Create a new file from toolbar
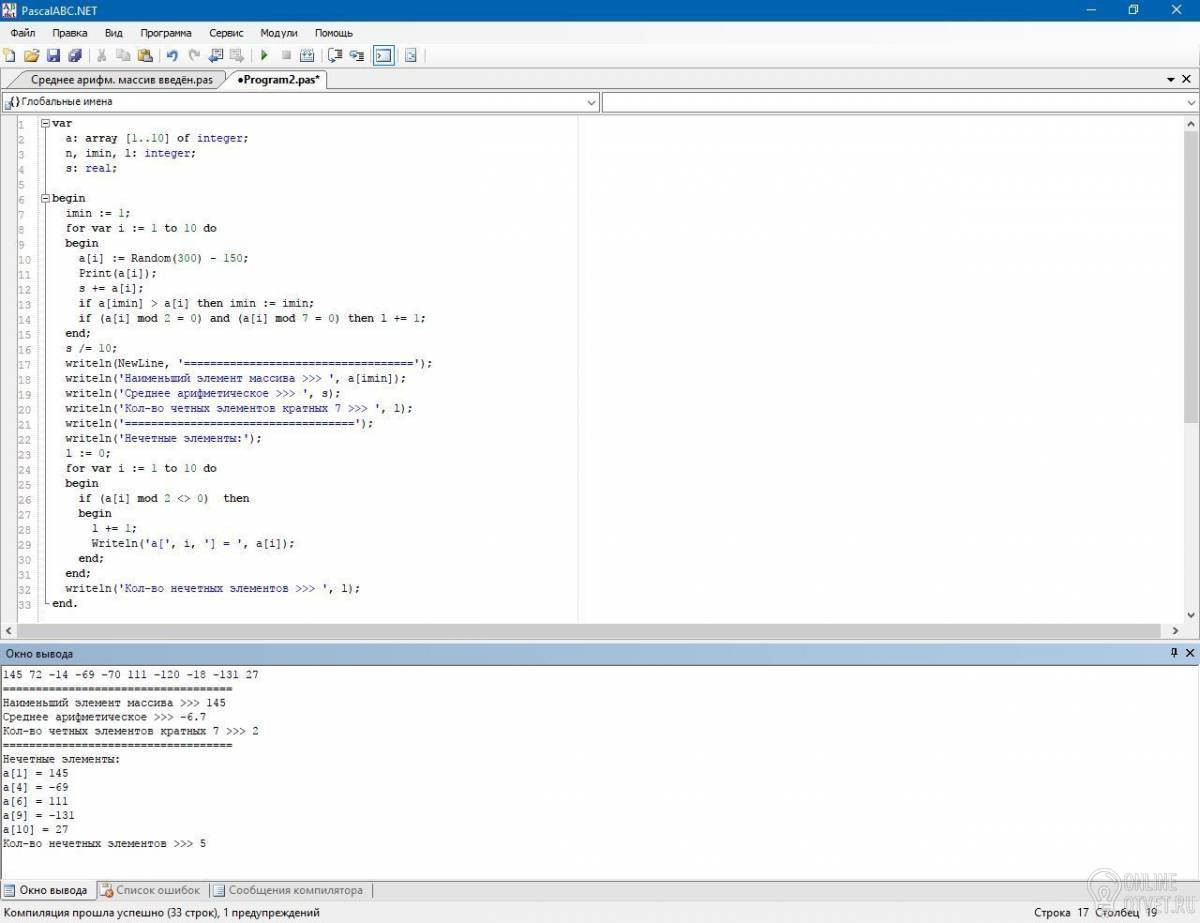 10,56
